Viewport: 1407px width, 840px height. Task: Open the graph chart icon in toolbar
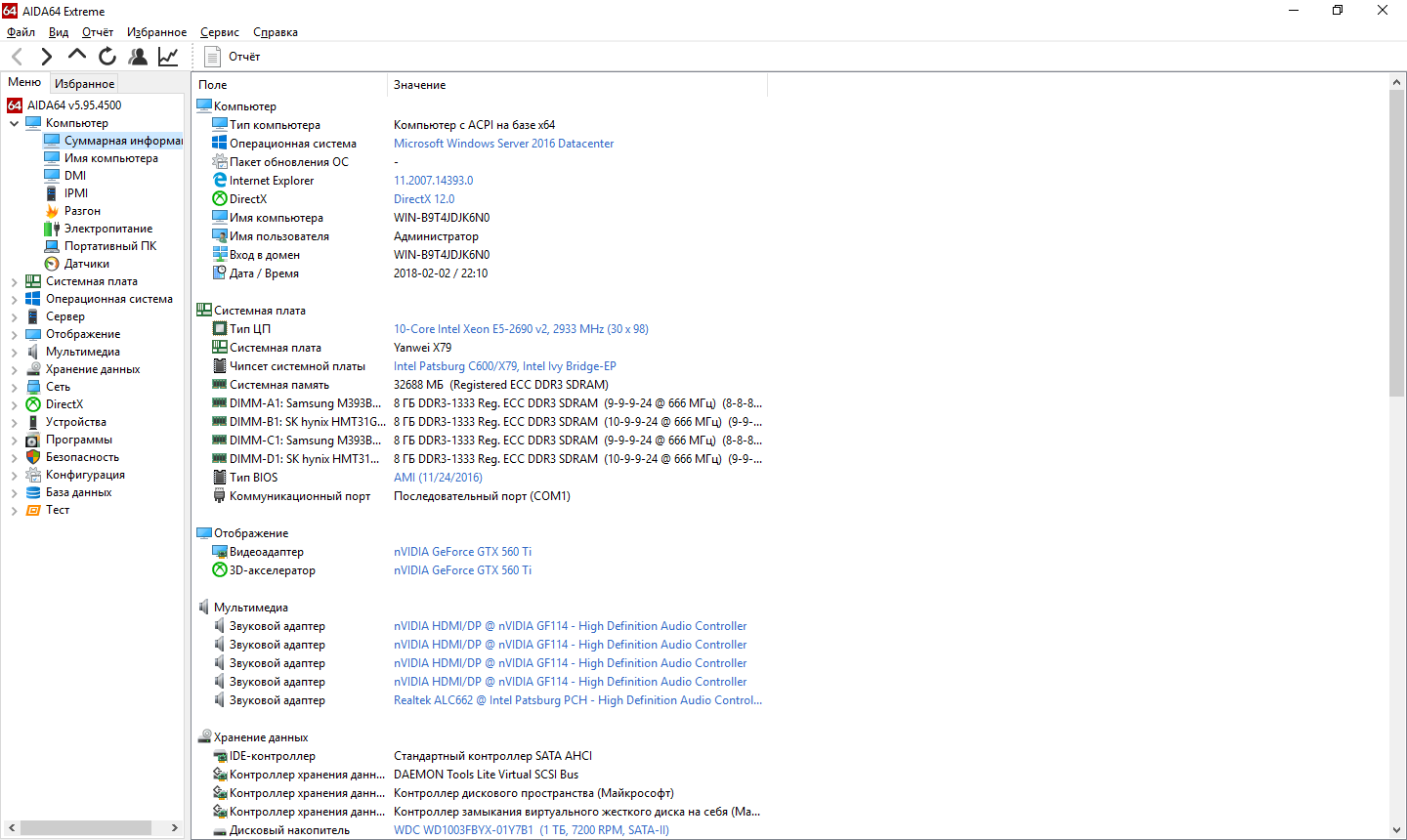tap(168, 57)
